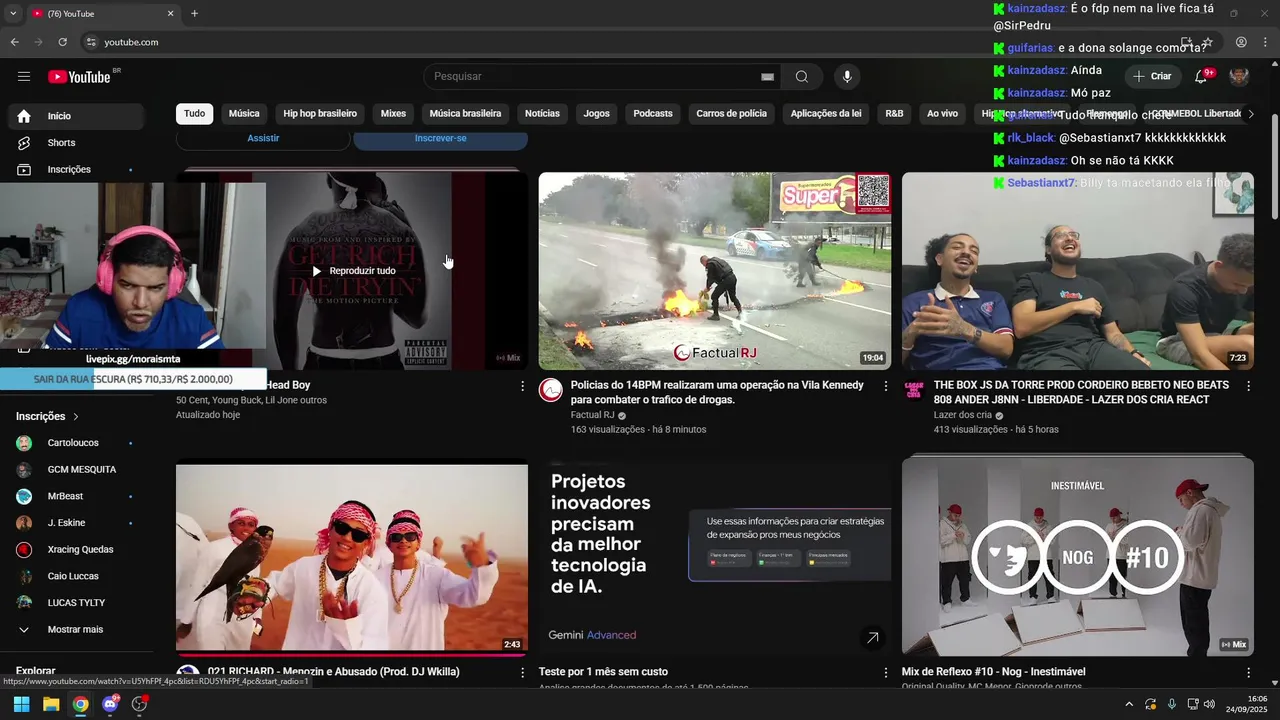Open the Mix de Reflexo #10 thumbnail
1280x720 pixels.
pyautogui.click(x=1078, y=556)
